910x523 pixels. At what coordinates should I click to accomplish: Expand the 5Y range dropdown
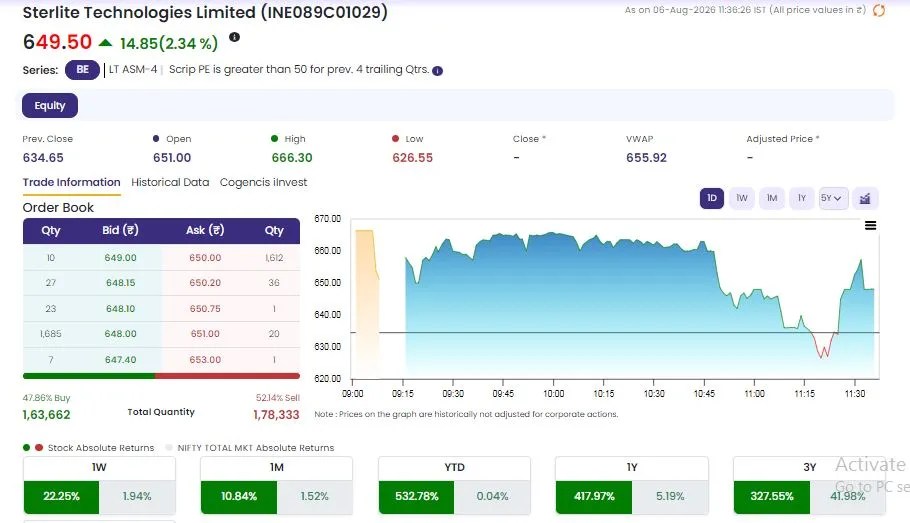[832, 199]
